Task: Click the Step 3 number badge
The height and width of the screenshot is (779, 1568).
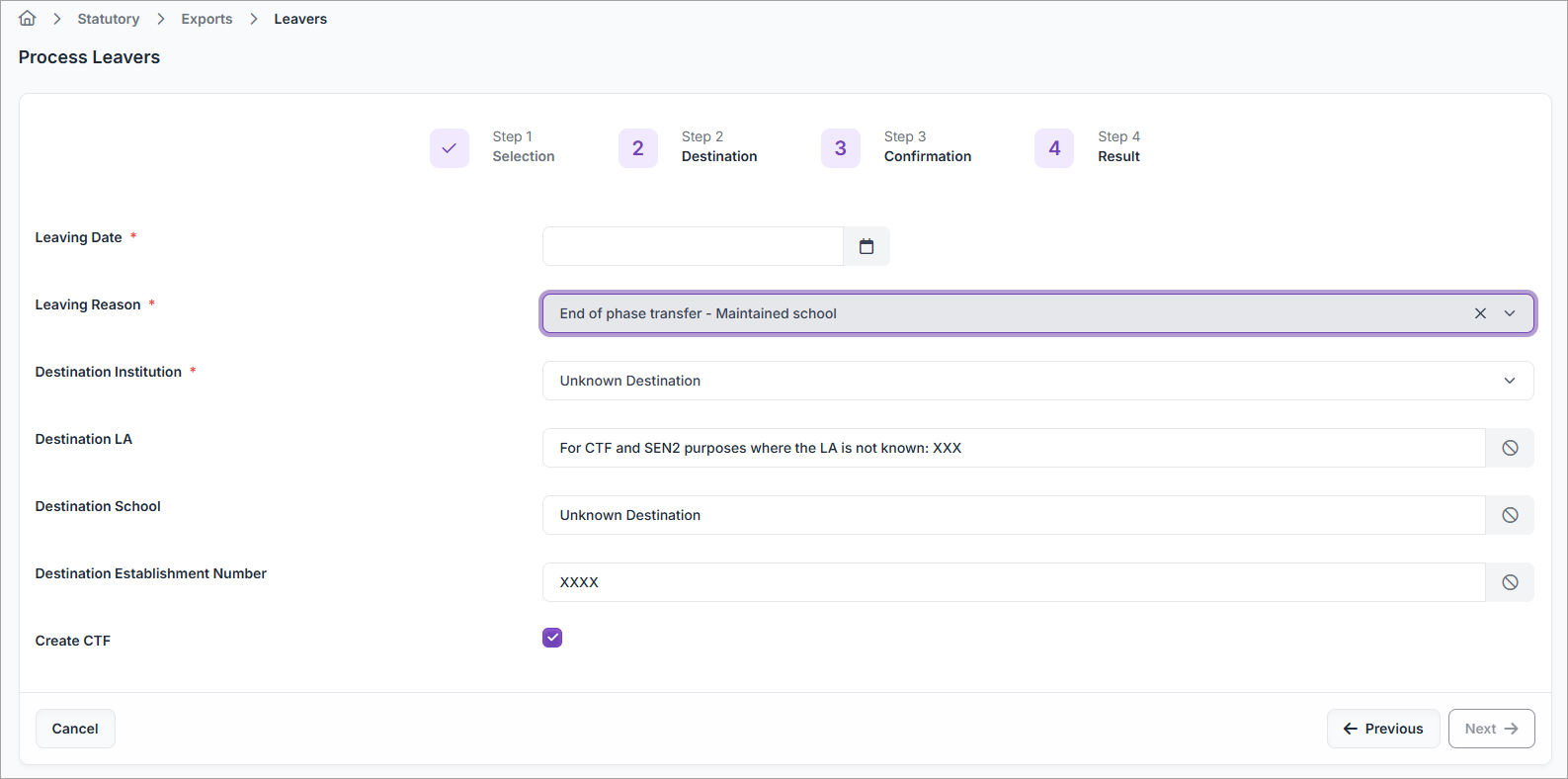Action: pos(841,148)
